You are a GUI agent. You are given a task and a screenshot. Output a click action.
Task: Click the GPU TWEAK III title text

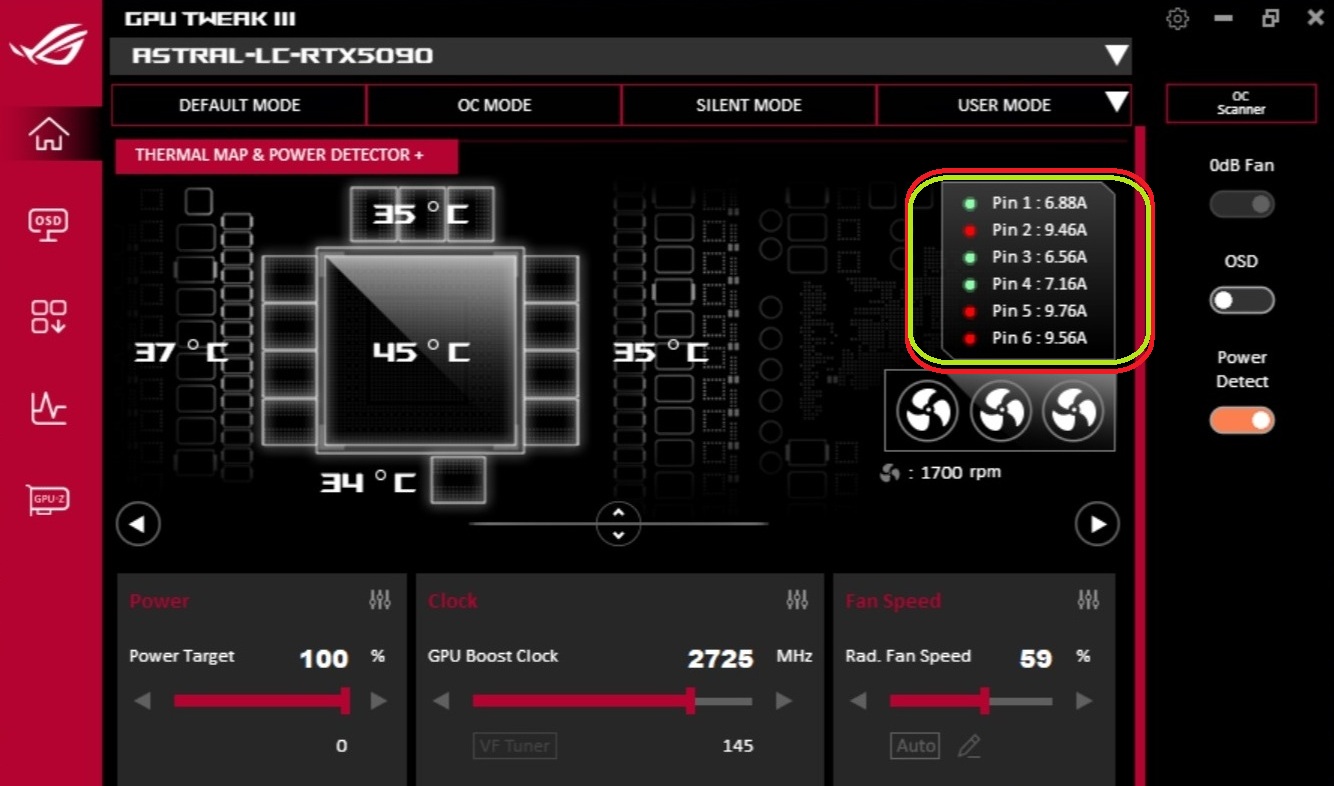point(210,19)
